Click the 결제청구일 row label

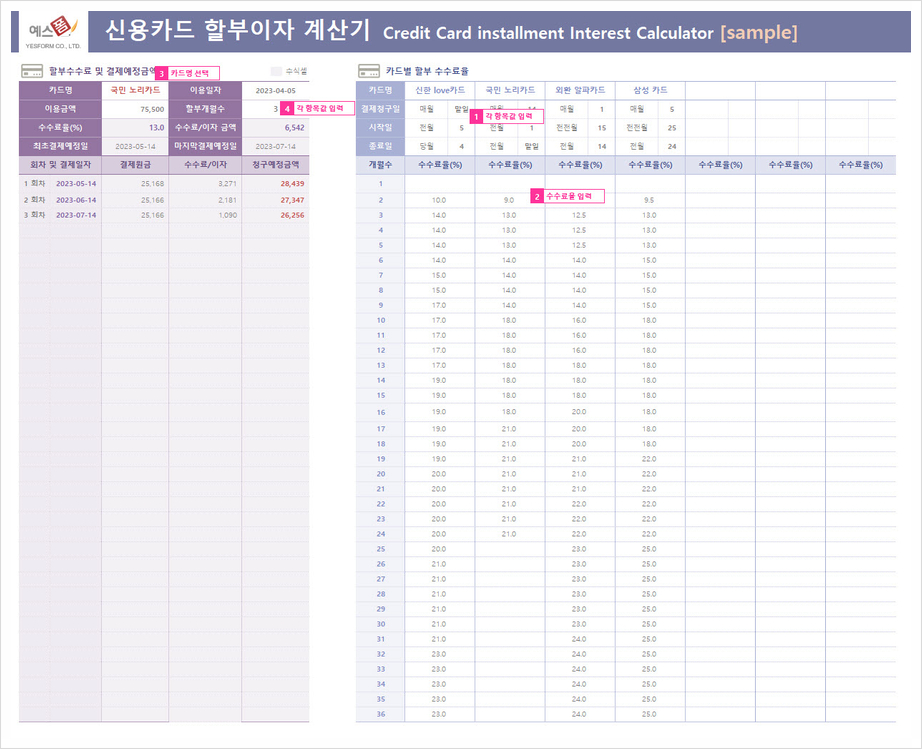point(380,109)
